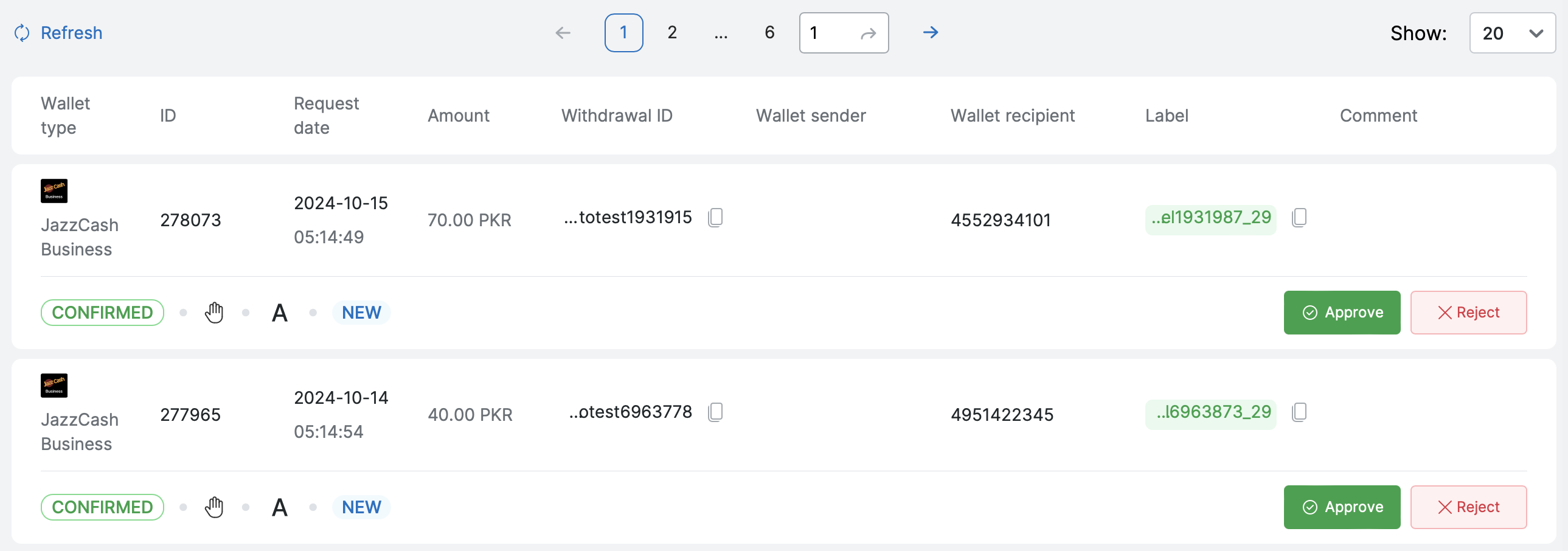1568x551 pixels.
Task: Jump to page 6 in pagination
Action: point(769,33)
